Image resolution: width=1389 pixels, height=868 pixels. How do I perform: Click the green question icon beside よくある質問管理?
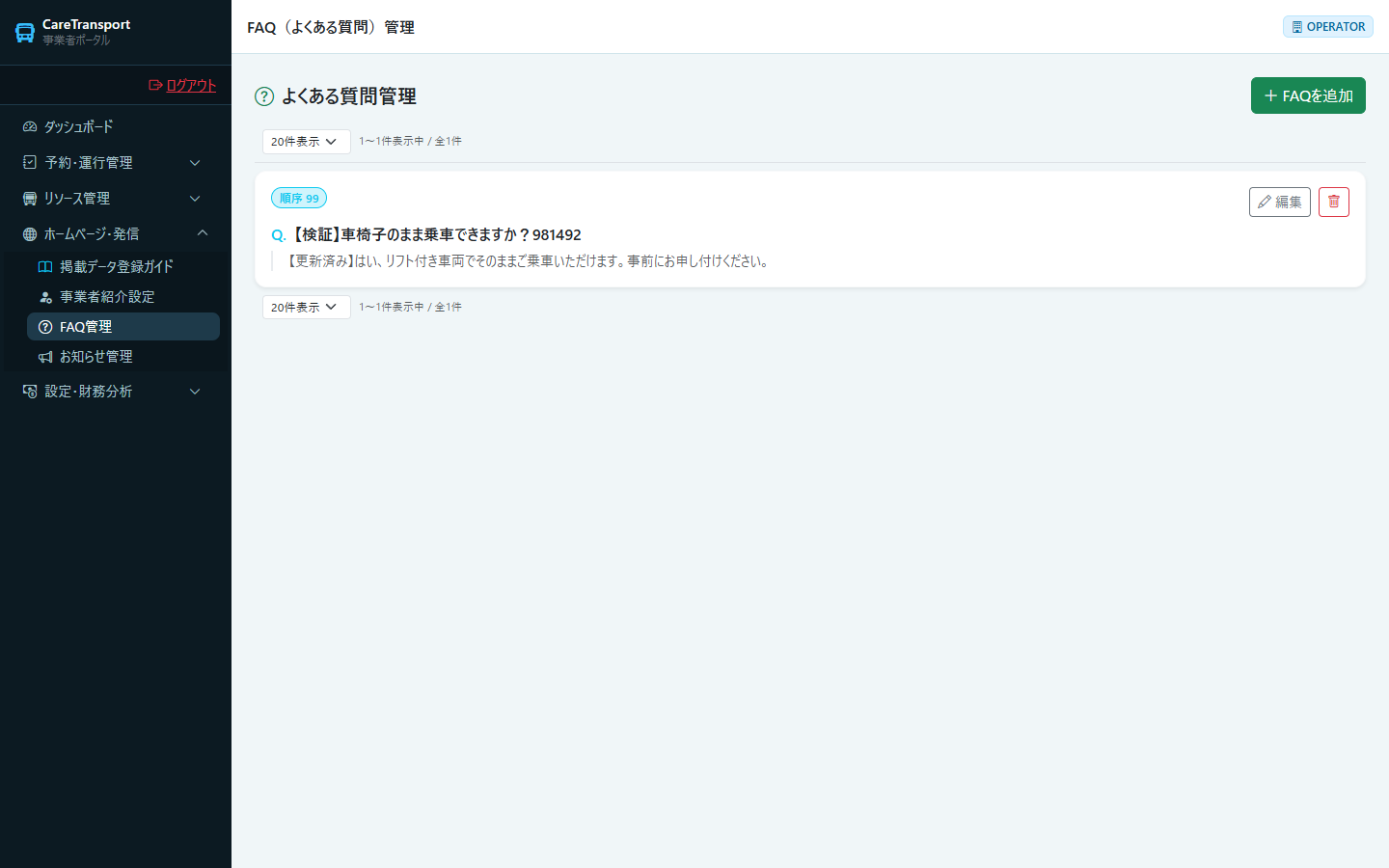point(264,96)
